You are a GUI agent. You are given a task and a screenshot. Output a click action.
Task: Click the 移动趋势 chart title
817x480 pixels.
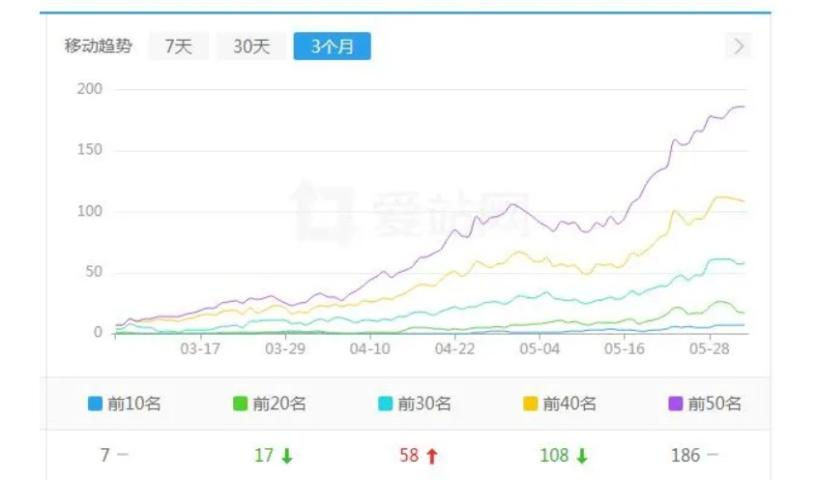tap(98, 46)
